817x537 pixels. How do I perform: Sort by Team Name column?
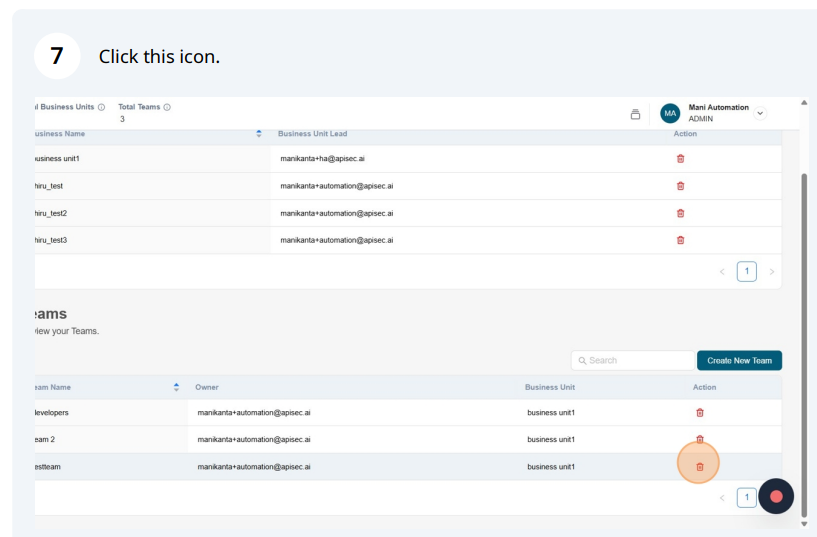click(x=176, y=387)
